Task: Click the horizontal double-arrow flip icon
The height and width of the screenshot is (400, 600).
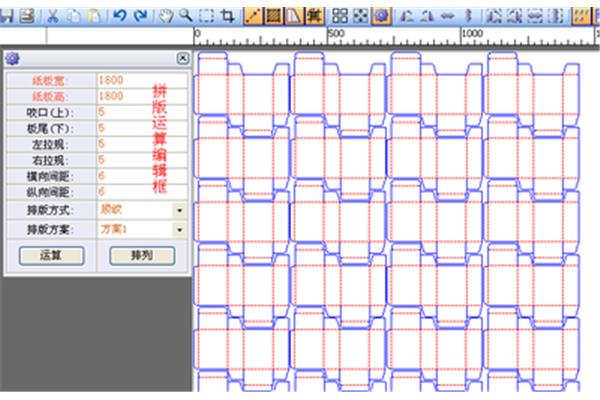Action: [448, 16]
